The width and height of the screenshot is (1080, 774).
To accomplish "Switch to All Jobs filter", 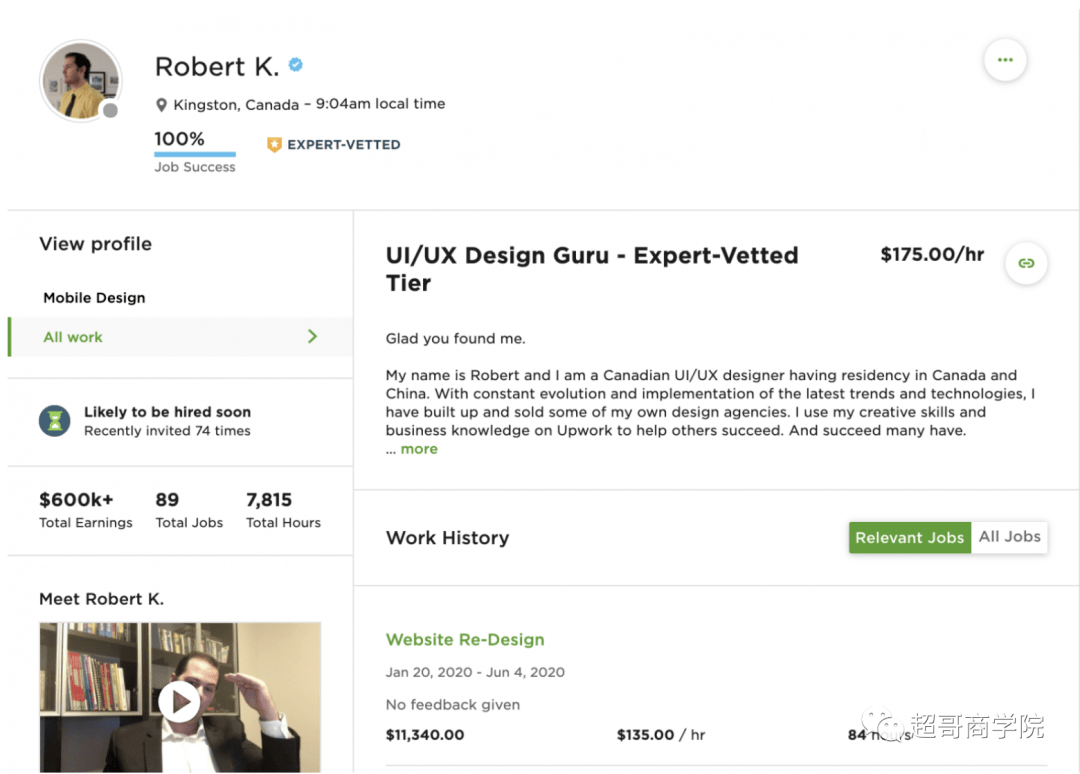I will click(x=1009, y=537).
